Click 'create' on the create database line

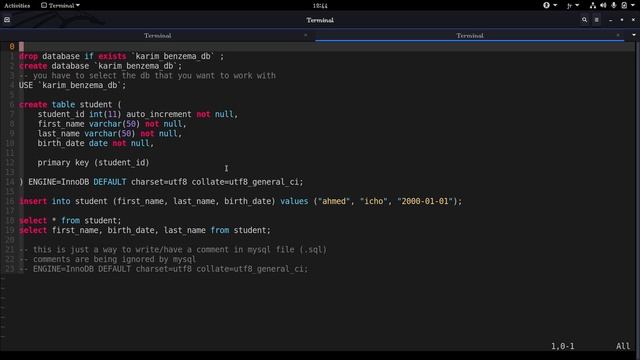(33, 66)
